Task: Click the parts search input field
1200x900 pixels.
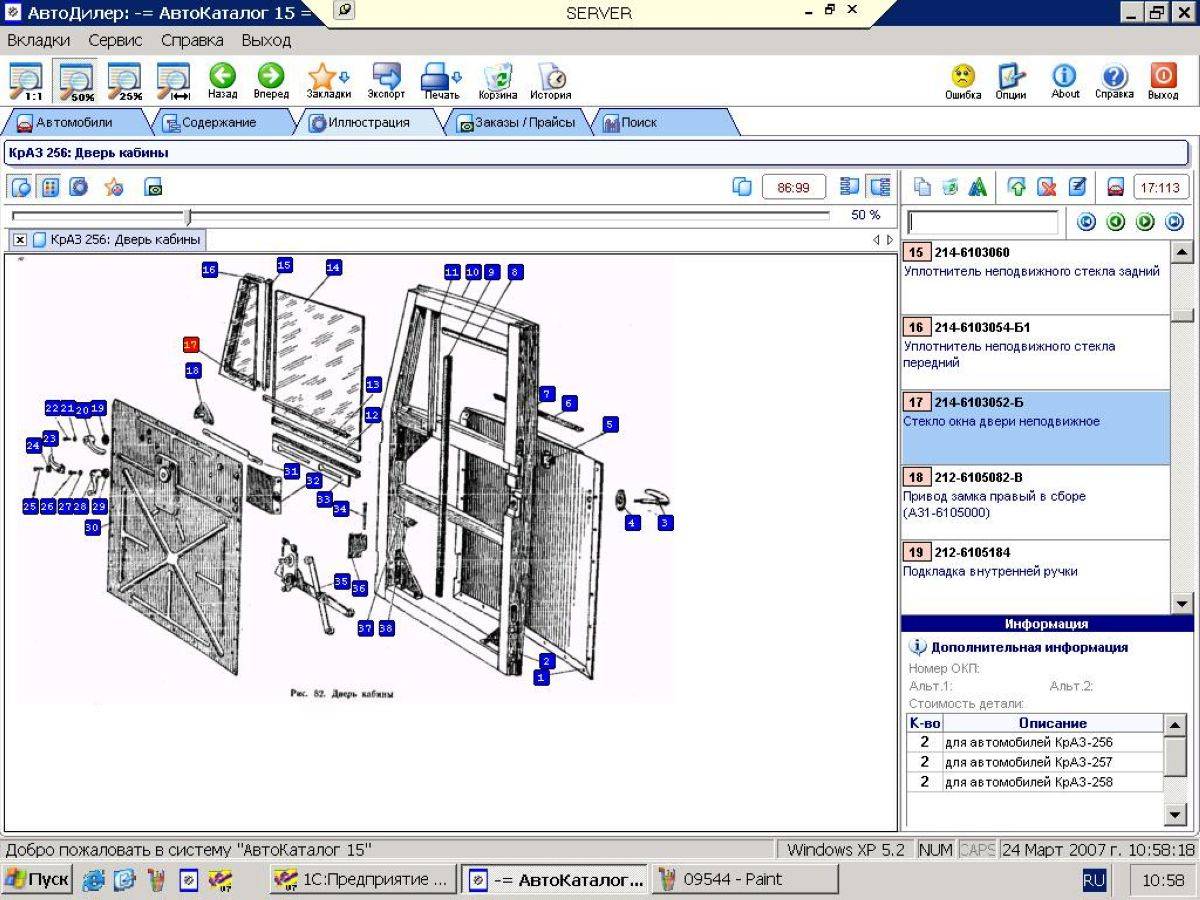Action: (x=982, y=222)
